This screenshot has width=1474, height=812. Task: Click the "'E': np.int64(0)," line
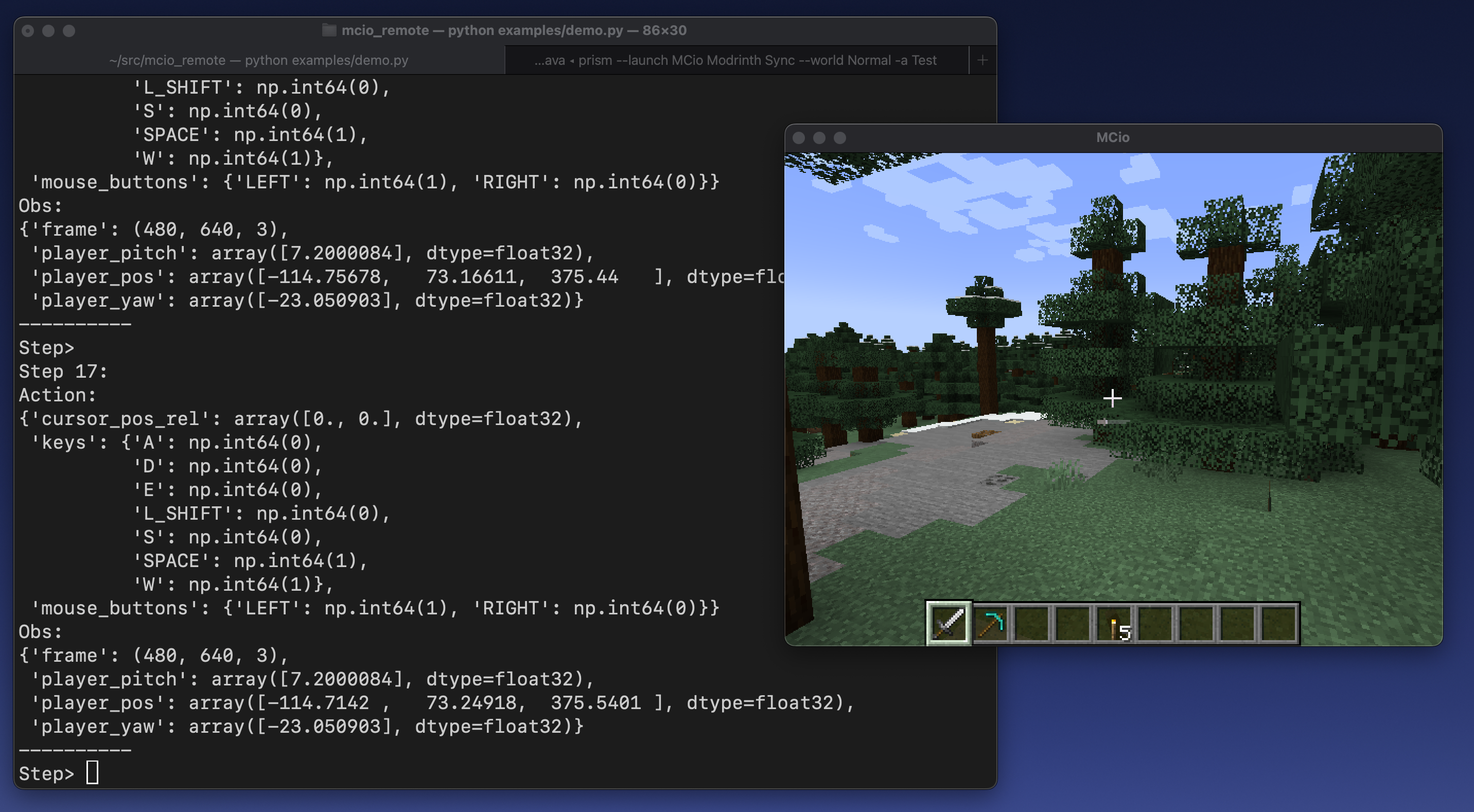[x=227, y=490]
